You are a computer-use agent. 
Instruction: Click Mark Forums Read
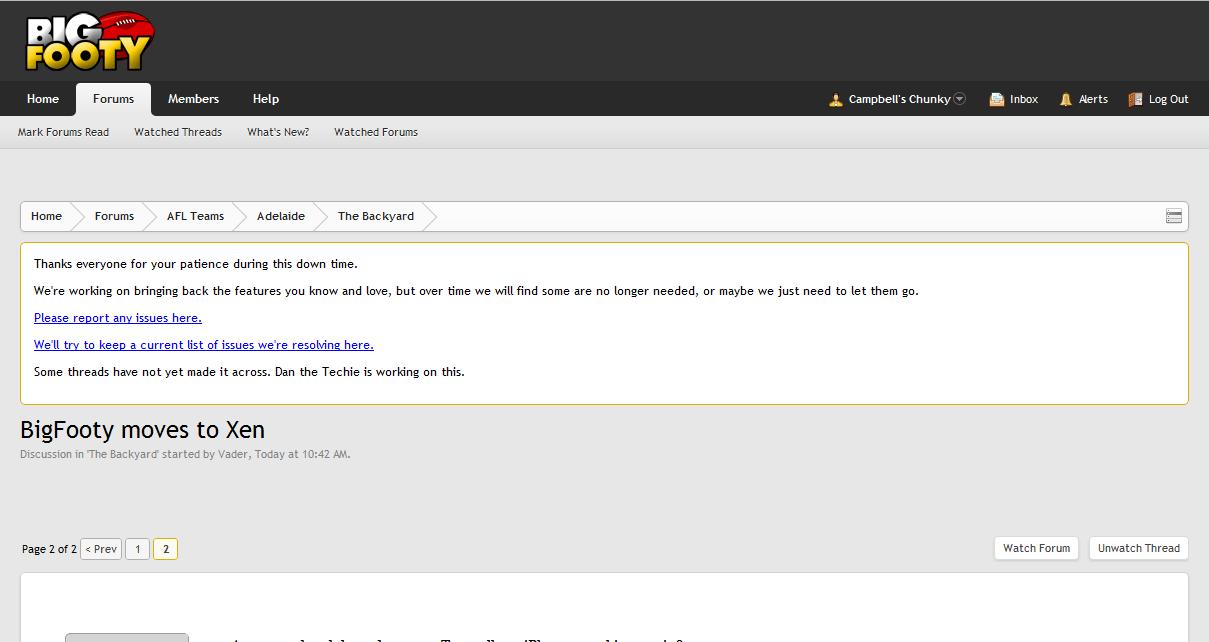(x=63, y=132)
